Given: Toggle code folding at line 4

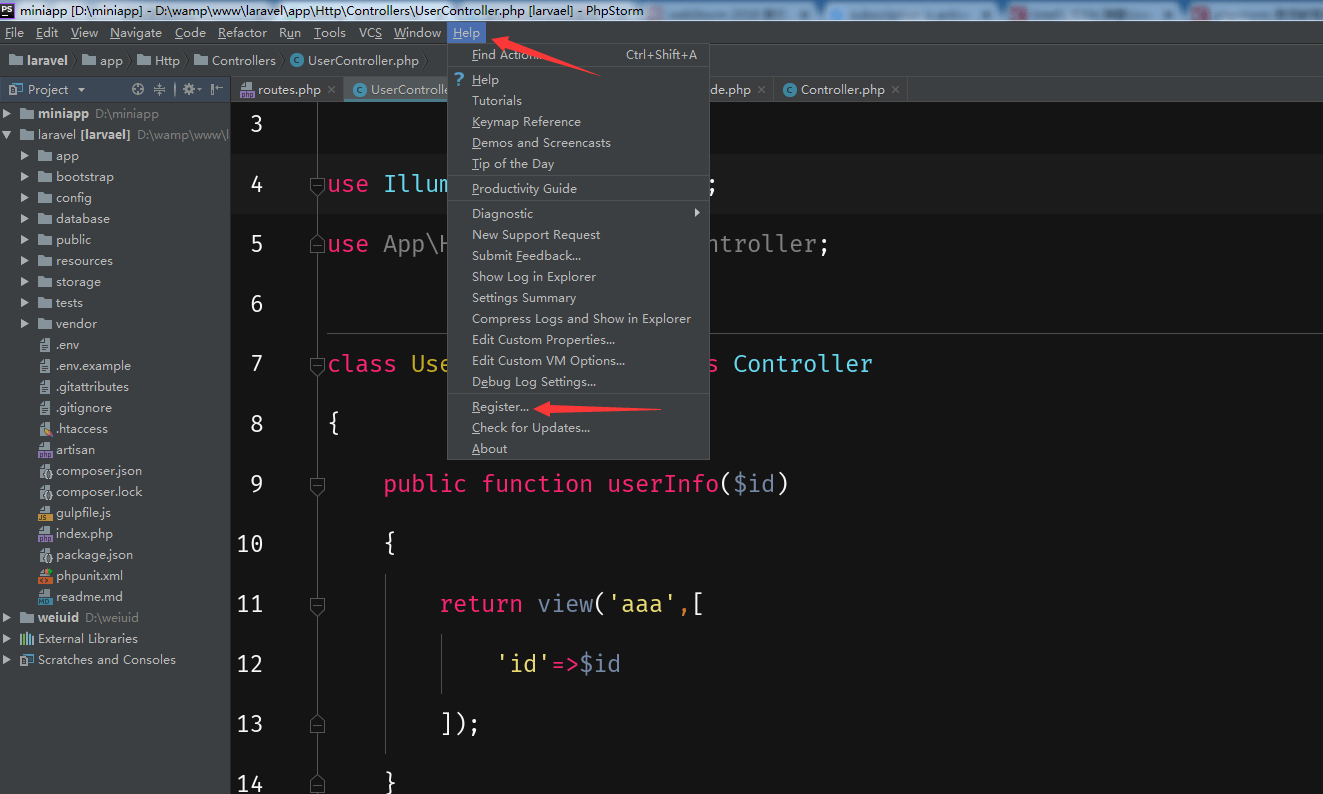Looking at the screenshot, I should pos(317,185).
